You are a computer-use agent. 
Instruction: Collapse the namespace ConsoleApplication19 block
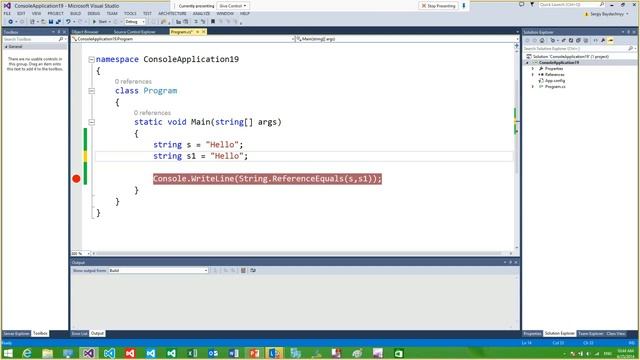(91, 60)
